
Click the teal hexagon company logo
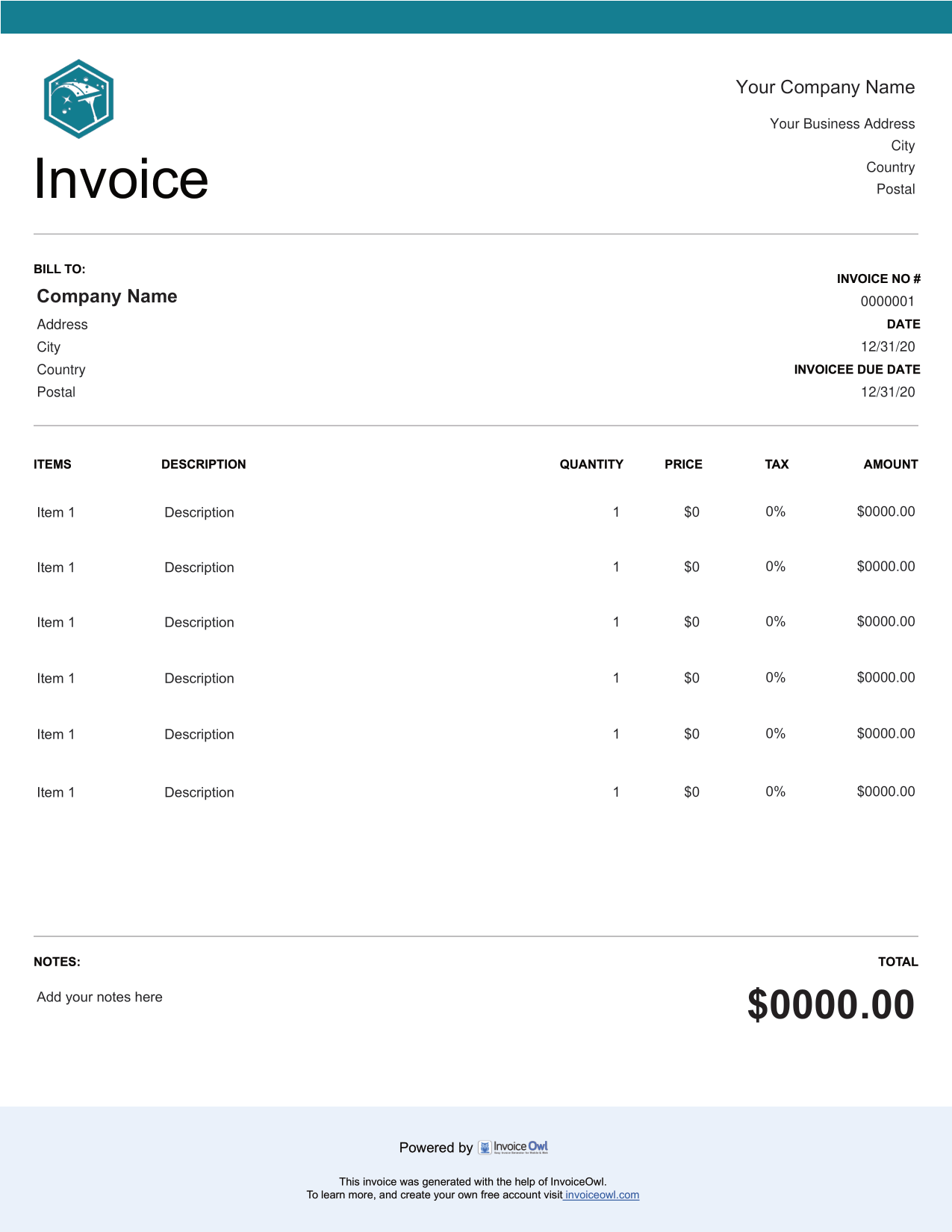pyautogui.click(x=78, y=99)
